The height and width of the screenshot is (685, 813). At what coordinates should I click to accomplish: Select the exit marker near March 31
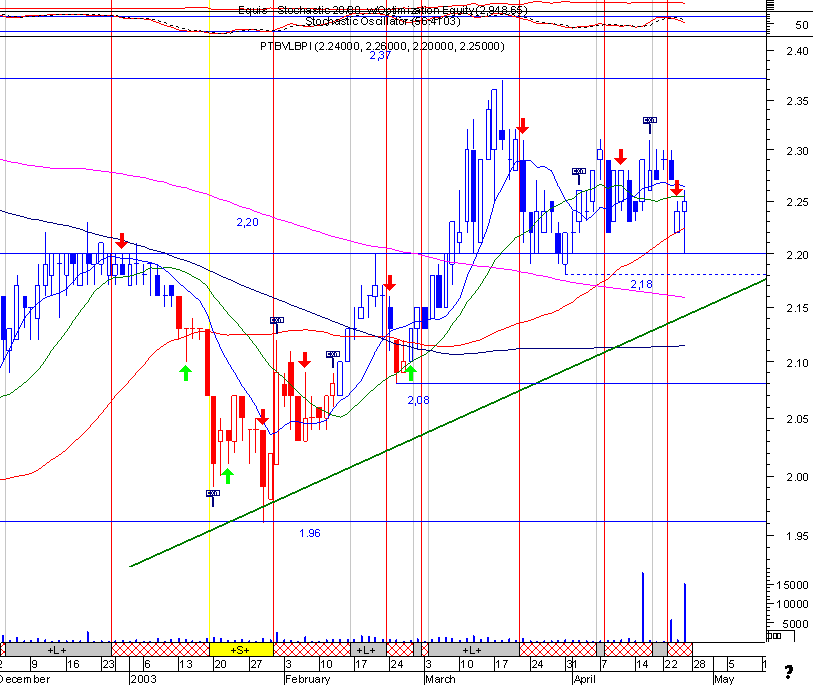579,174
